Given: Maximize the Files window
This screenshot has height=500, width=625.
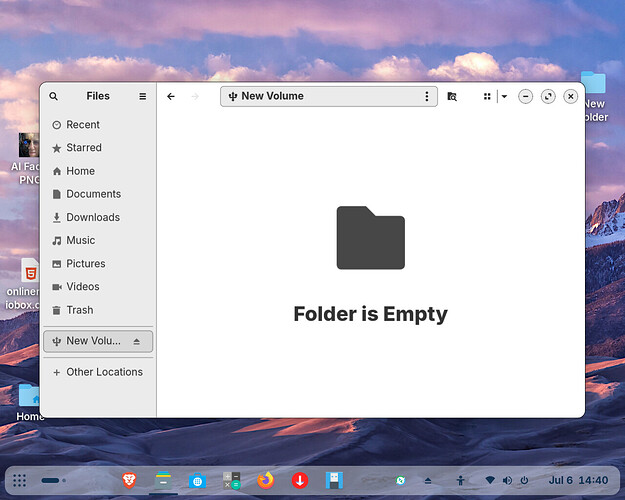Looking at the screenshot, I should [x=548, y=96].
